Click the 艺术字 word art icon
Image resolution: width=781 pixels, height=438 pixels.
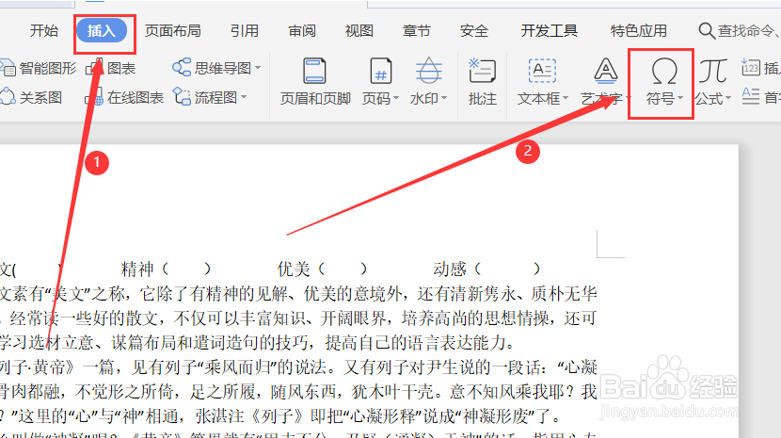[x=606, y=71]
